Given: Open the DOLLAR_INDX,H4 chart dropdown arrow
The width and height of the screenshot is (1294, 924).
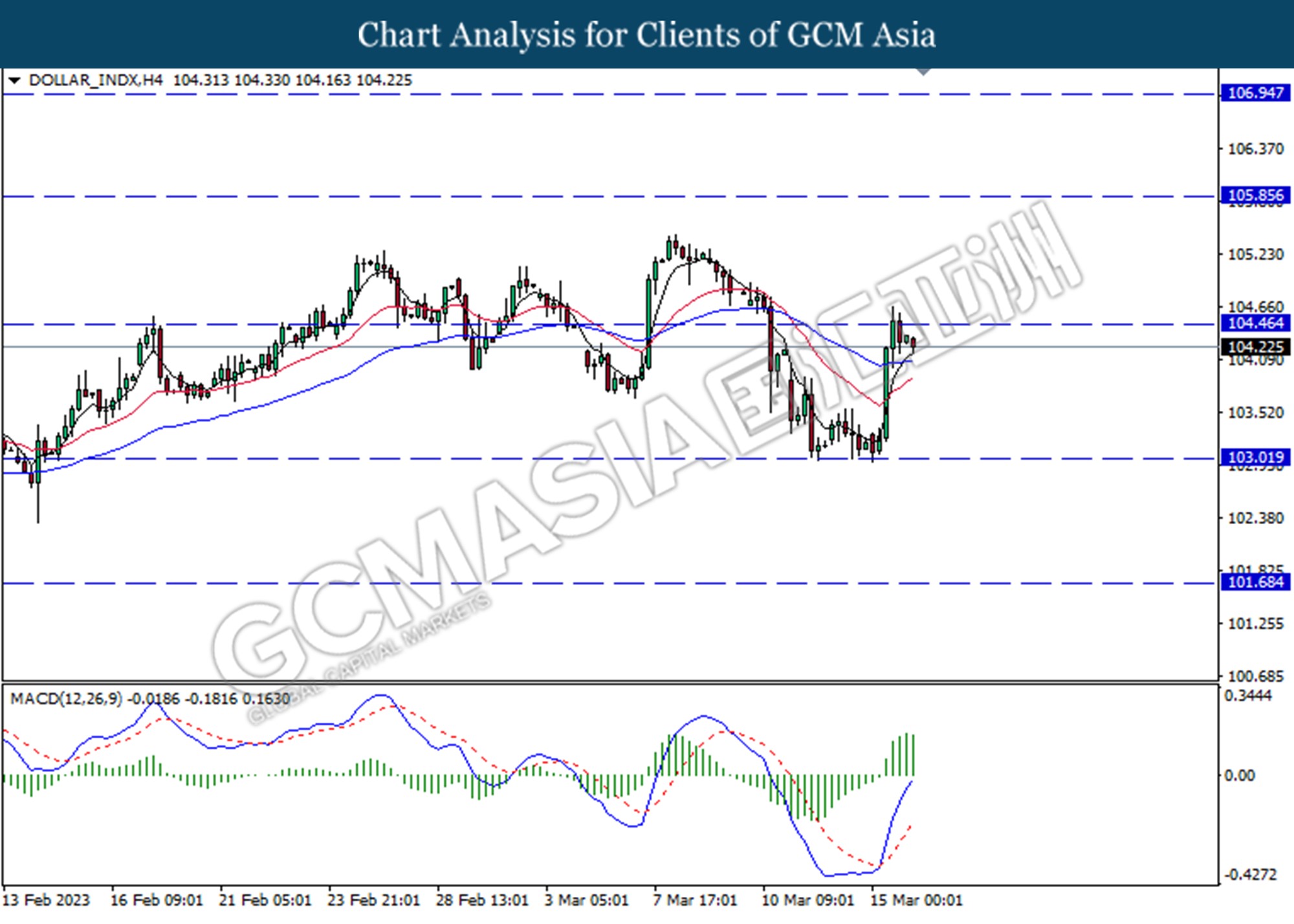Looking at the screenshot, I should (x=15, y=81).
